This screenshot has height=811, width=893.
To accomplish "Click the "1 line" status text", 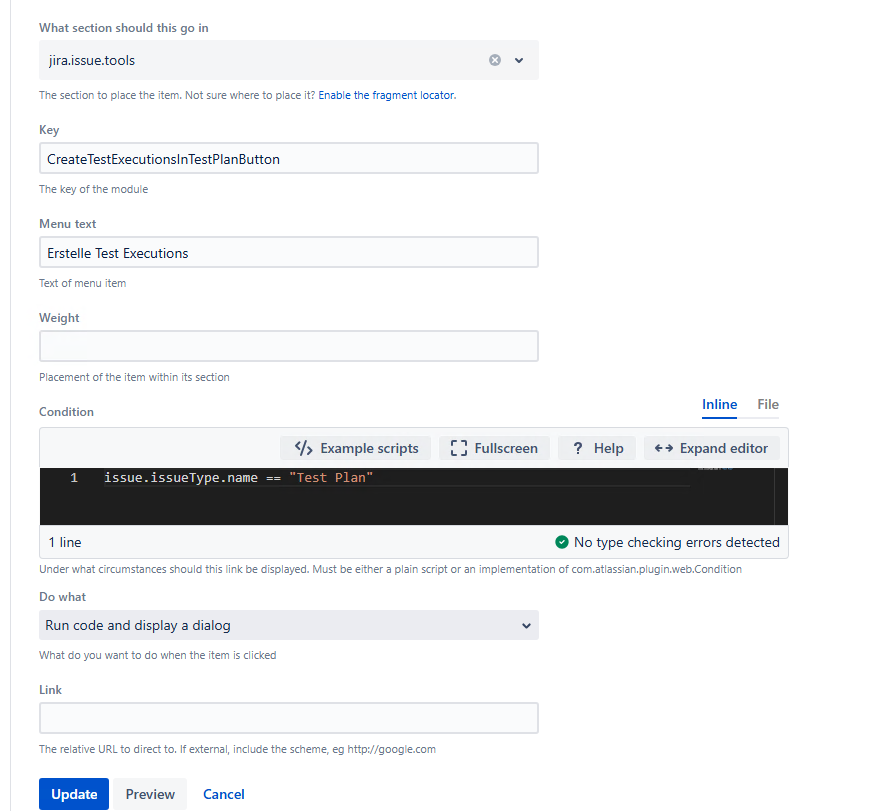I will pyautogui.click(x=65, y=542).
